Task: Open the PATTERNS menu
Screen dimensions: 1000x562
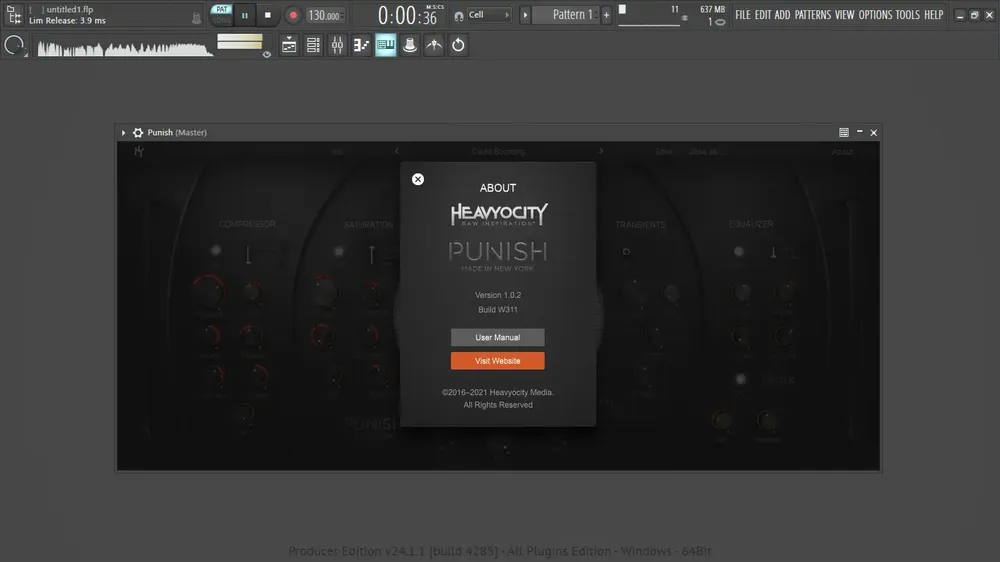Action: click(x=812, y=15)
